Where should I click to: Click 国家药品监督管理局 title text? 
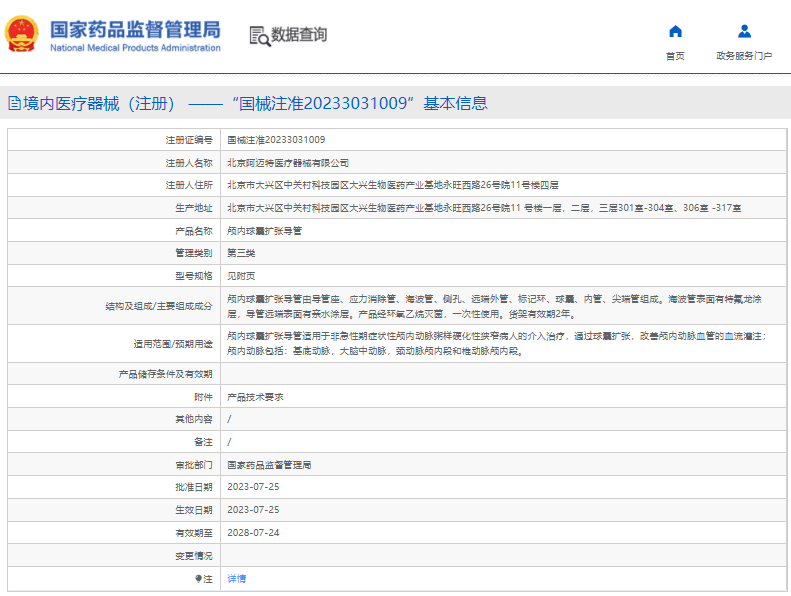click(135, 30)
